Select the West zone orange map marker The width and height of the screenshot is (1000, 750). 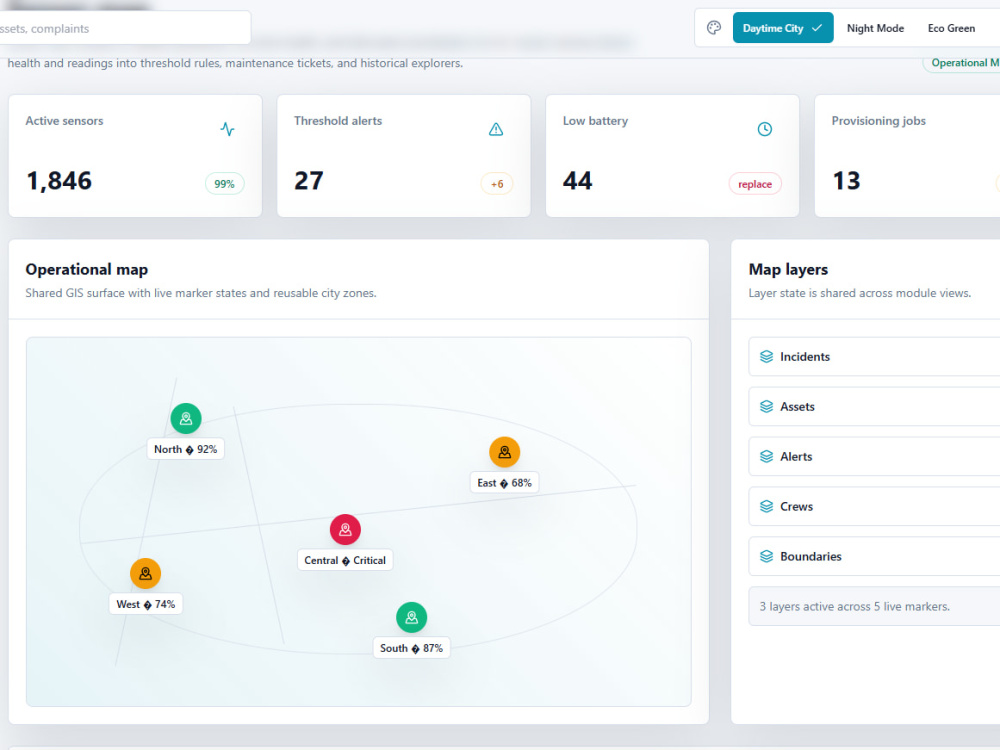pyautogui.click(x=145, y=573)
